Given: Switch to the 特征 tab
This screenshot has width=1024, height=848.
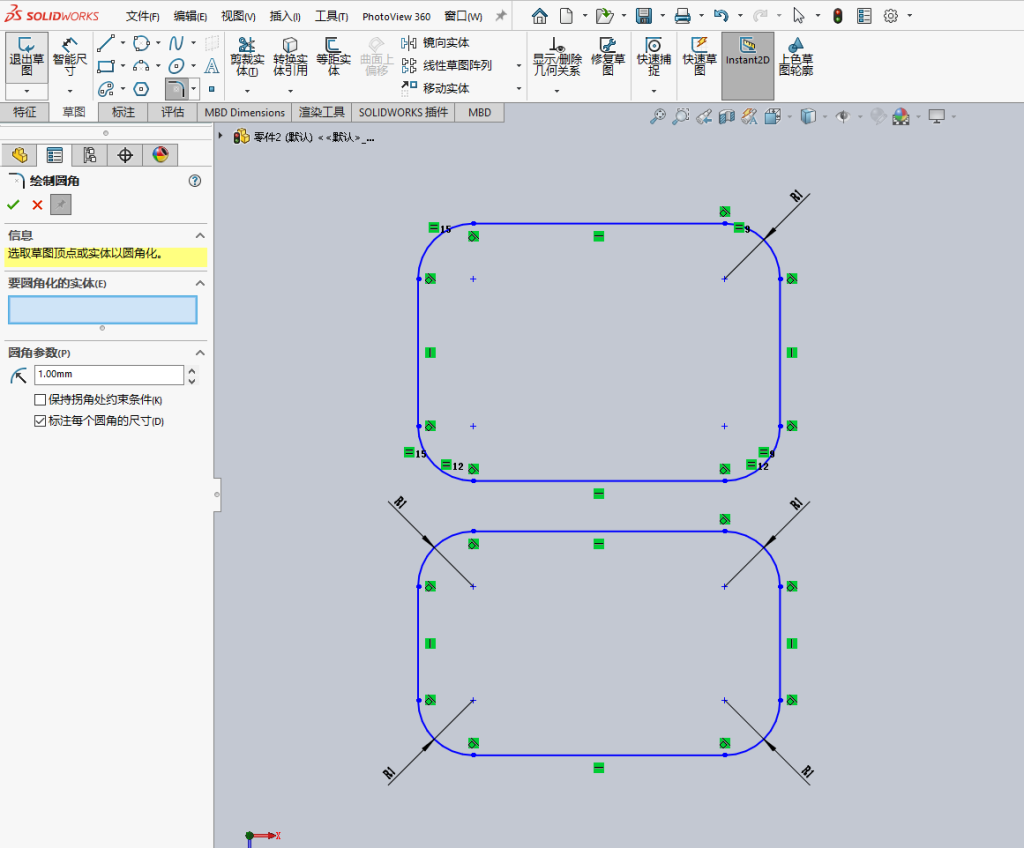Looking at the screenshot, I should pos(25,112).
